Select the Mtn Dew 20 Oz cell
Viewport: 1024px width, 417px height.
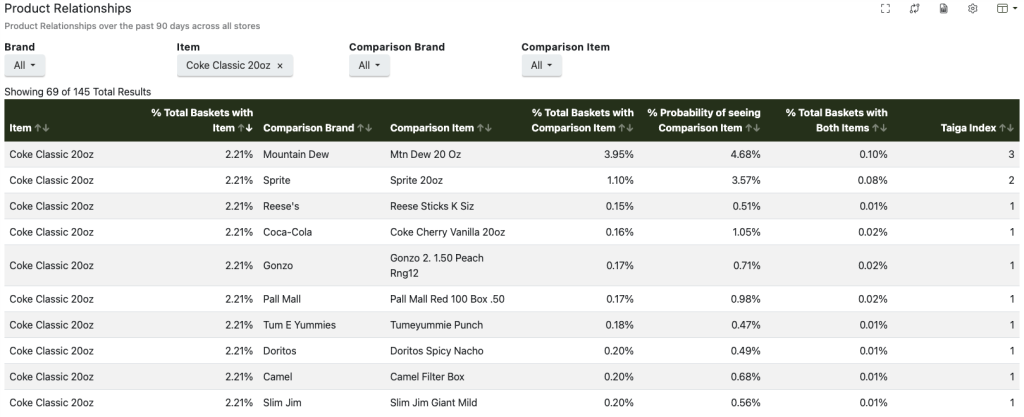425,155
